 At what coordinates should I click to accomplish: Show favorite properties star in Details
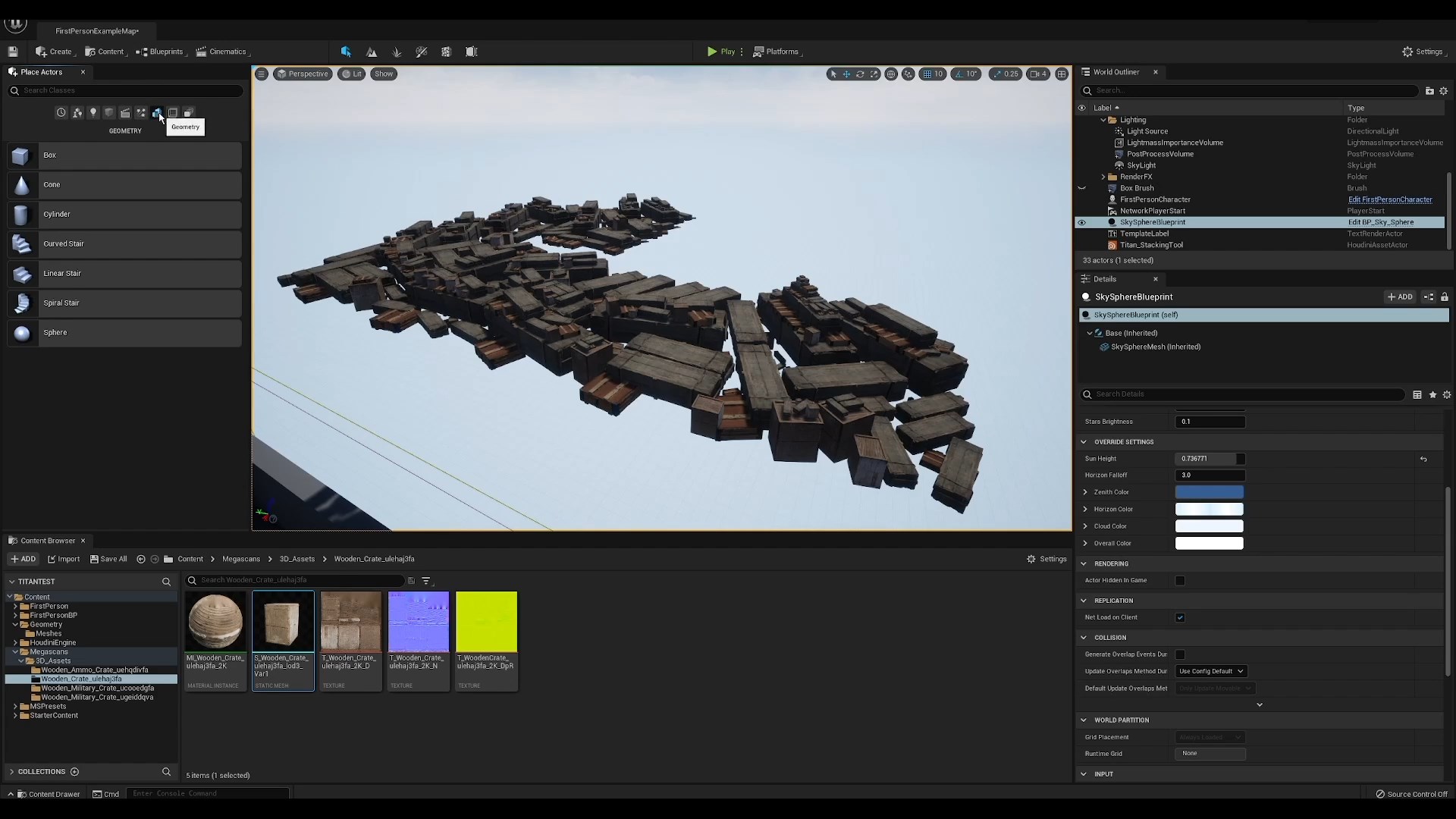[1432, 394]
